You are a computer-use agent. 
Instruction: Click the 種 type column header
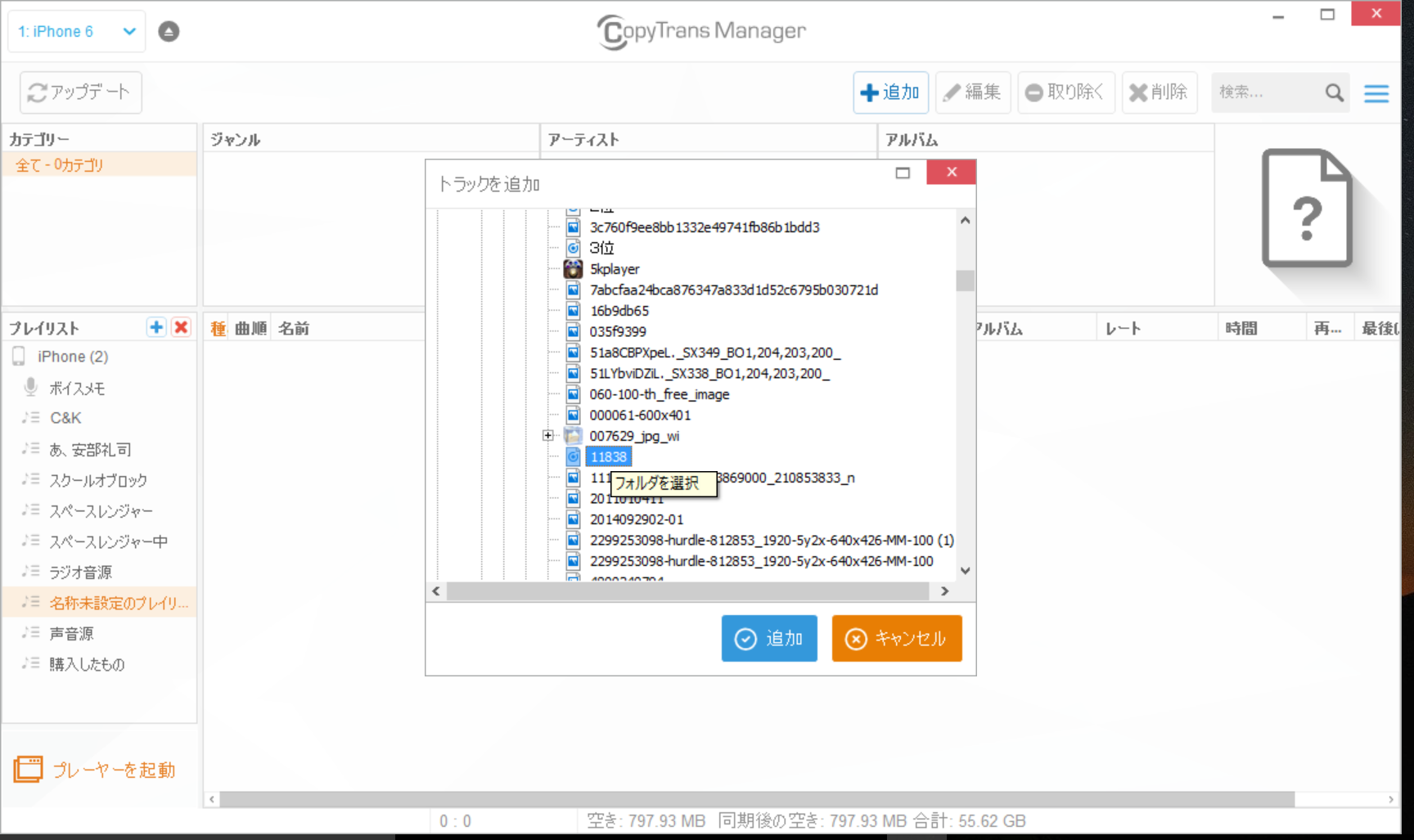218,328
